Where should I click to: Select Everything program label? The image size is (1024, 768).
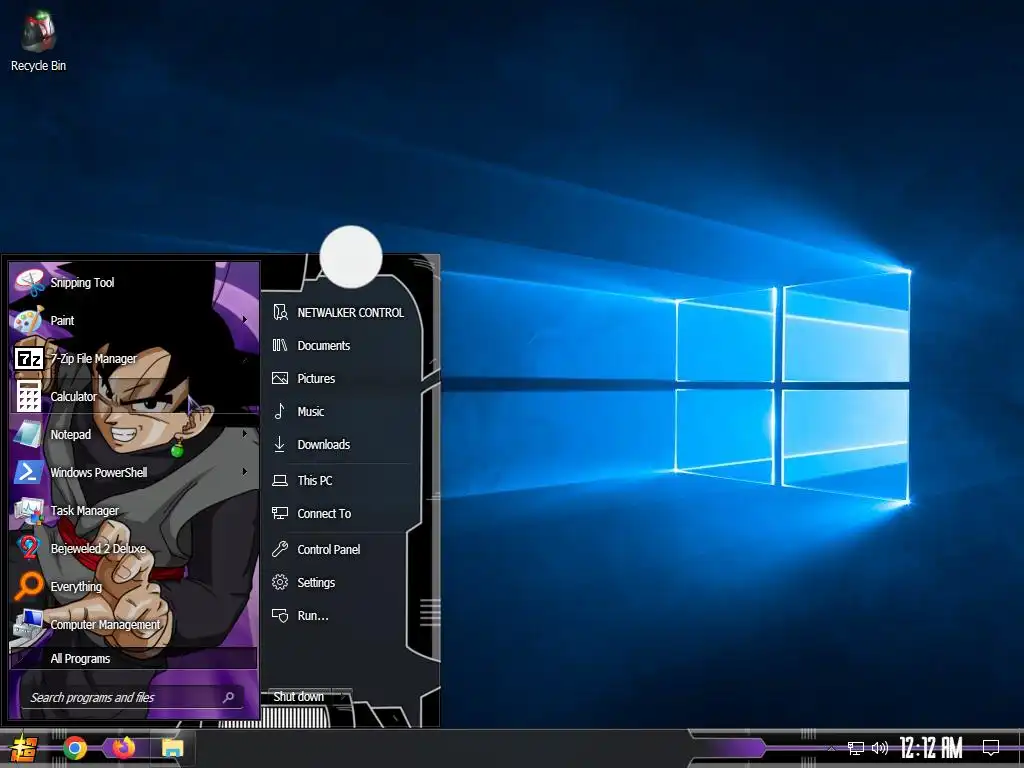[76, 586]
